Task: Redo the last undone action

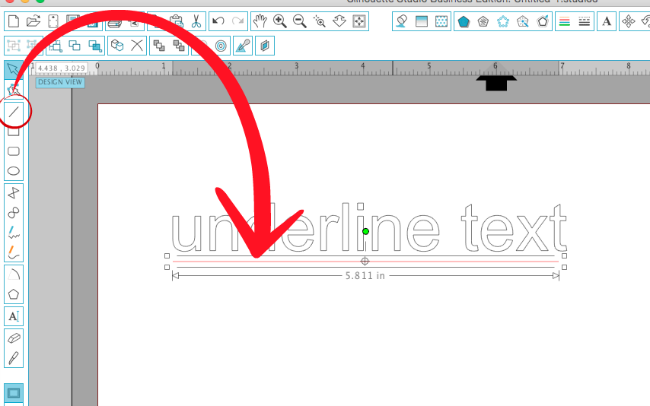Action: click(238, 21)
